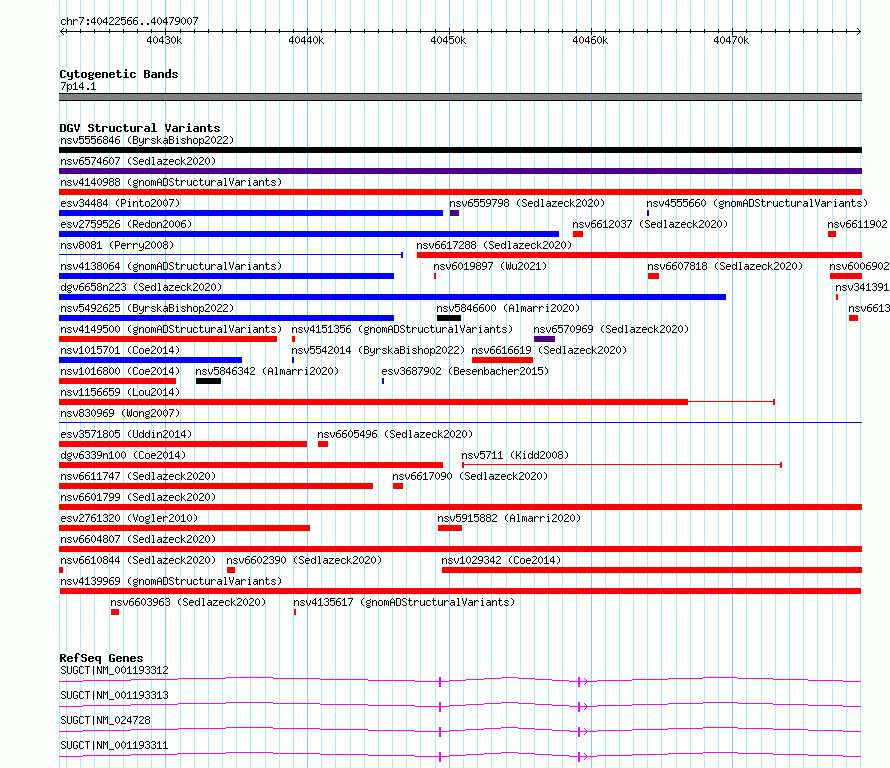This screenshot has width=890, height=768.
Task: Click the black nsv5846600 variant bar
Action: 448,318
